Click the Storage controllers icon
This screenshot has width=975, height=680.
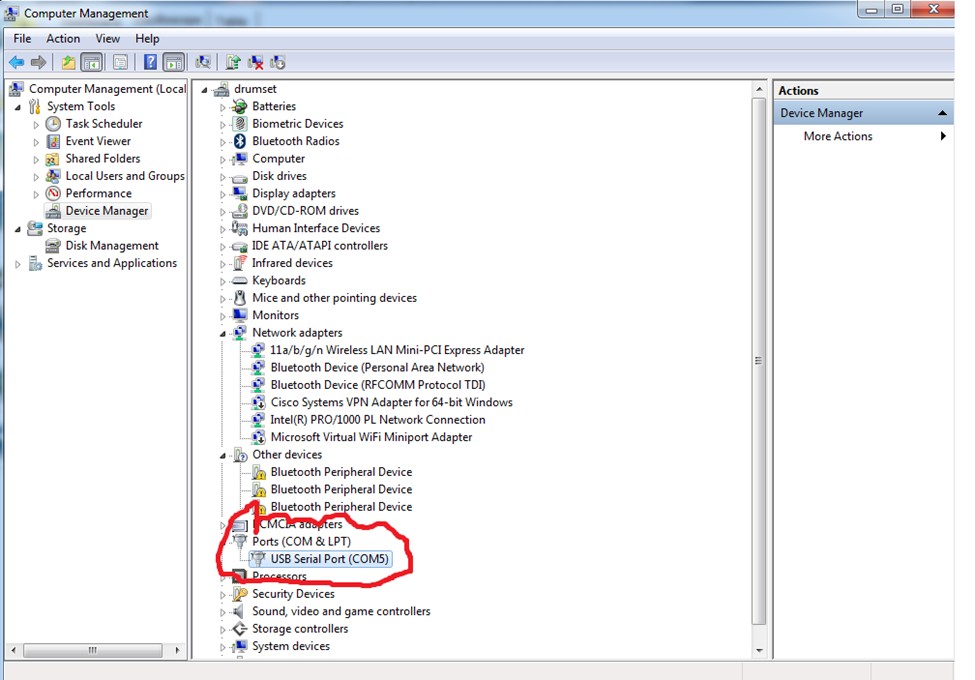pyautogui.click(x=239, y=628)
